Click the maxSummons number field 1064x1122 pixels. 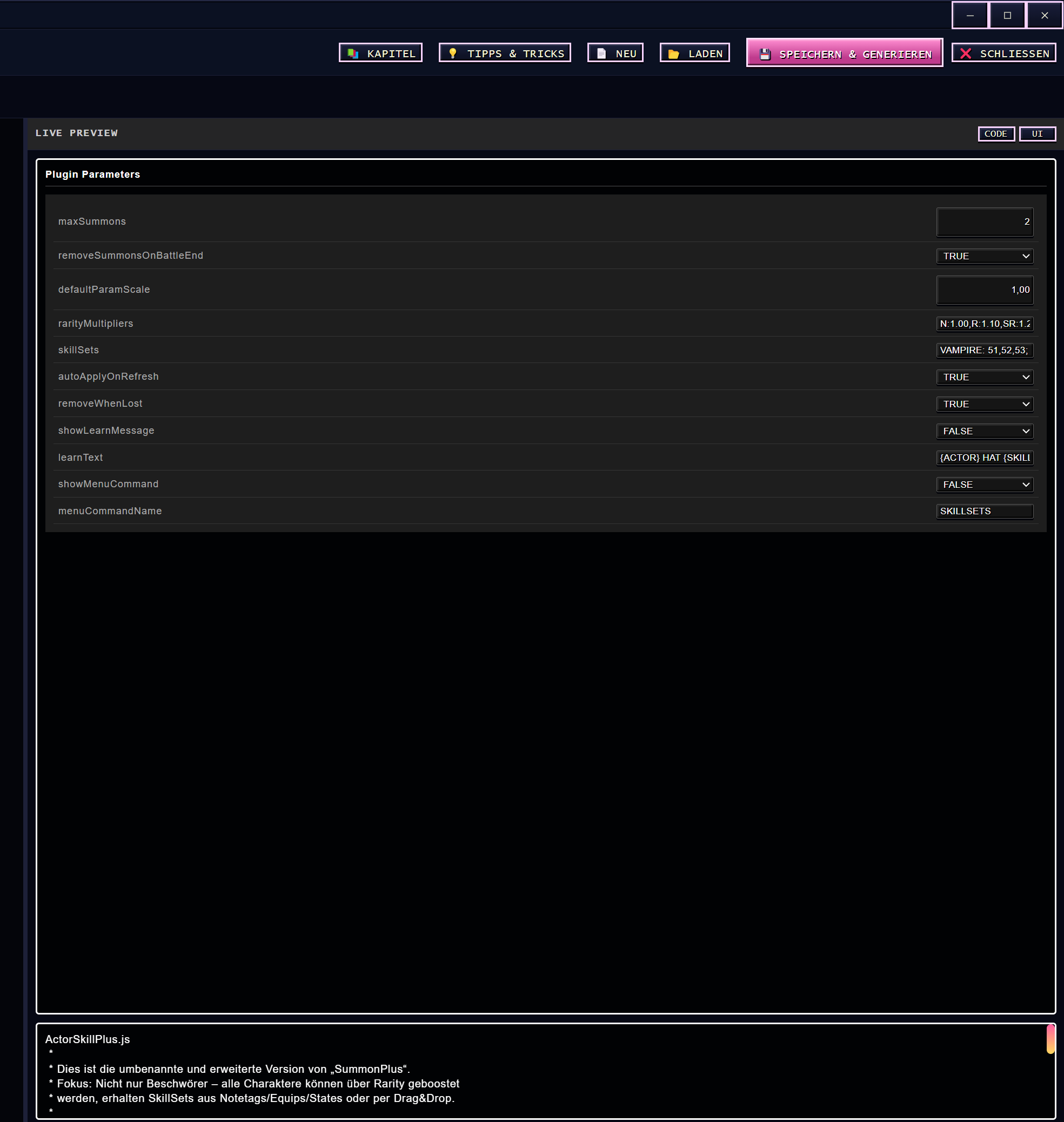point(985,221)
